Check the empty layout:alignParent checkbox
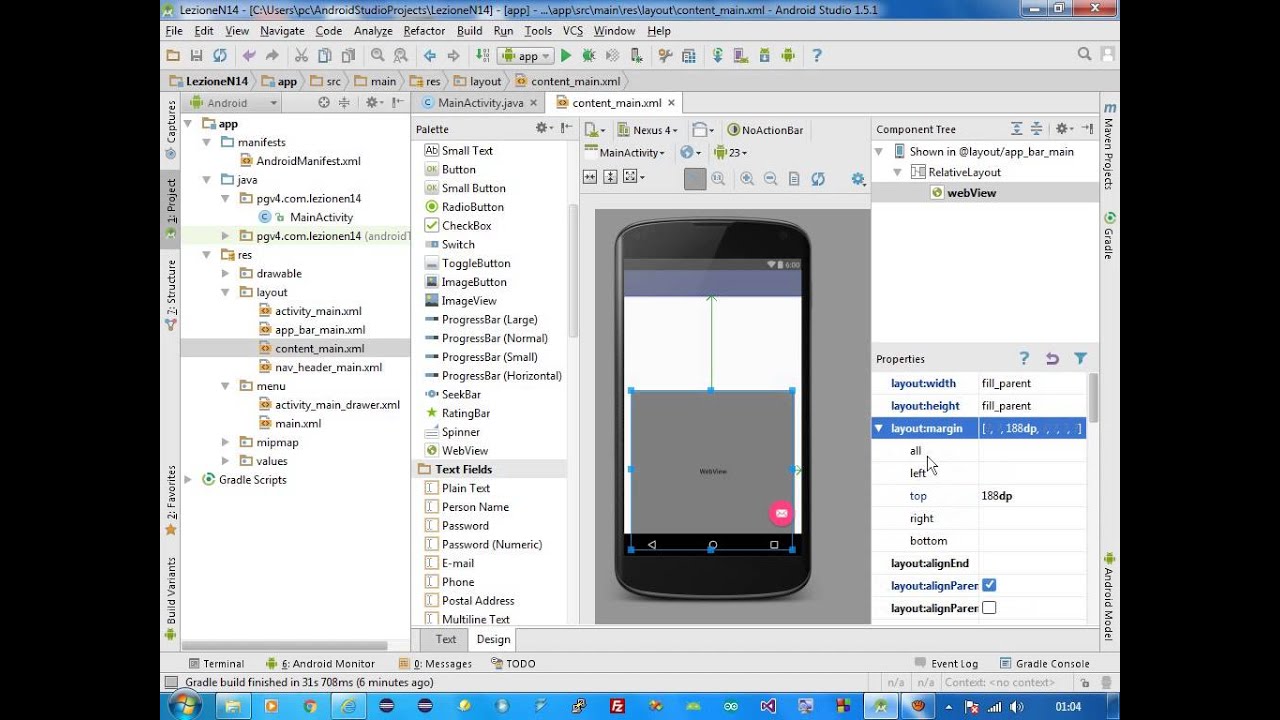 989,608
